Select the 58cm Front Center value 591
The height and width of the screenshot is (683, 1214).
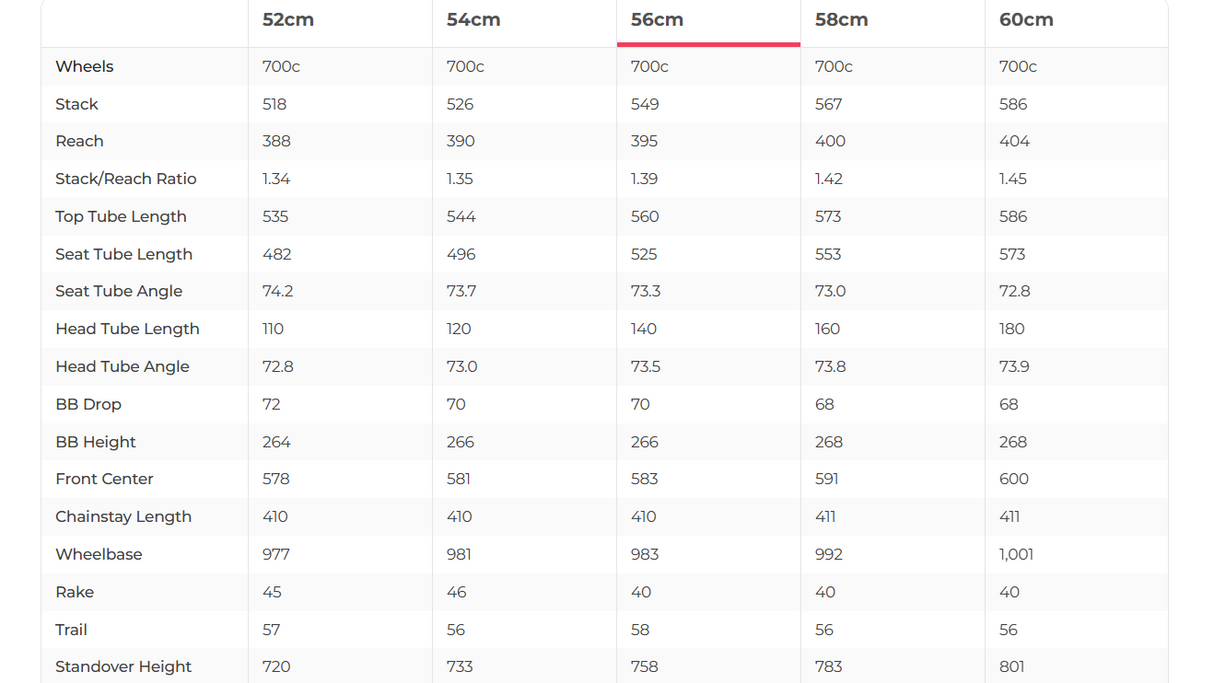[827, 480]
